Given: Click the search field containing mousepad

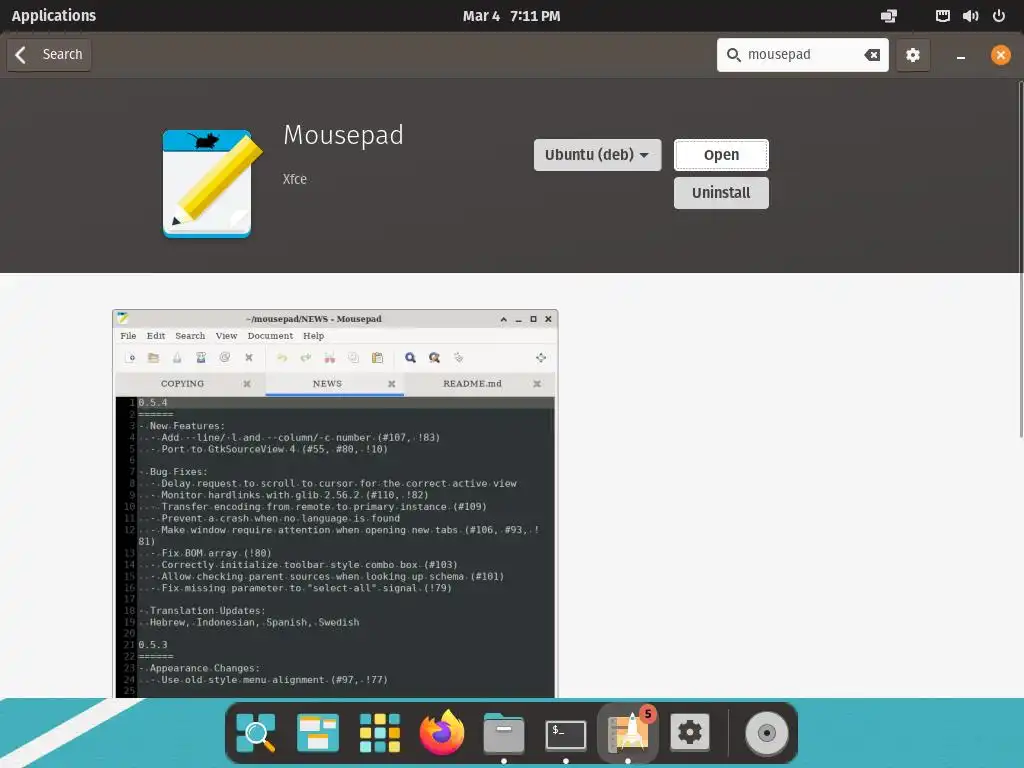Looking at the screenshot, I should tap(802, 55).
